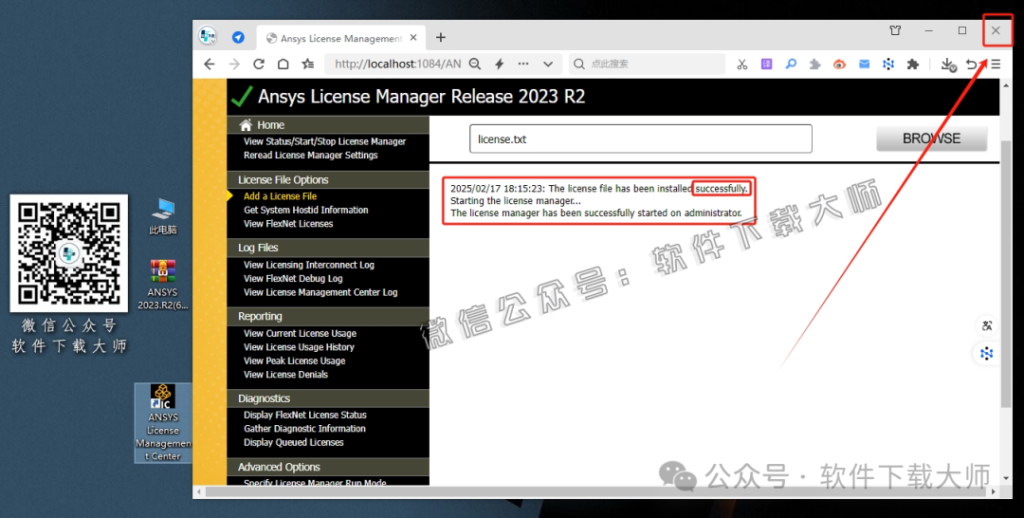Image resolution: width=1024 pixels, height=518 pixels.
Task: Click the Diagnostics section header
Action: [x=328, y=398]
